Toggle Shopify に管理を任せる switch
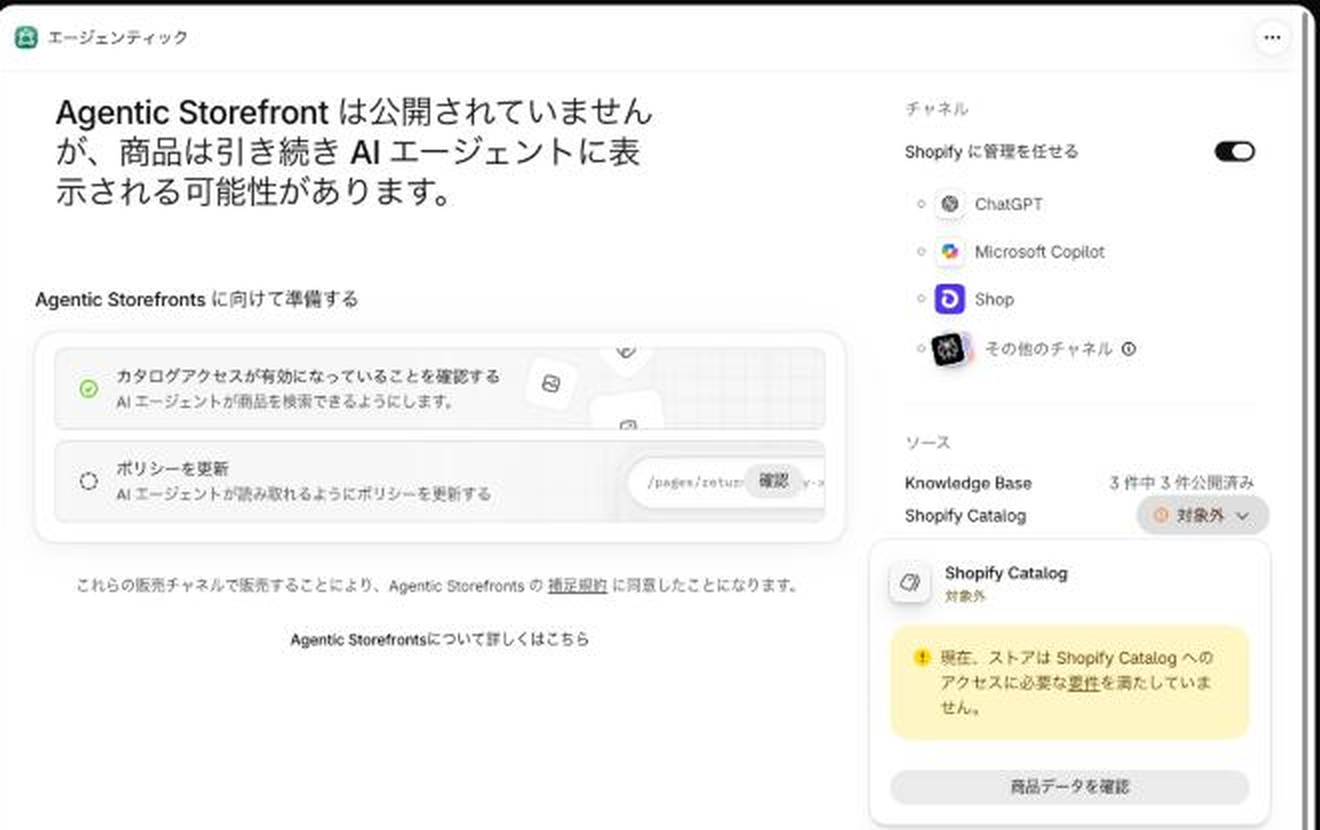The width and height of the screenshot is (1320, 830). pos(1234,152)
